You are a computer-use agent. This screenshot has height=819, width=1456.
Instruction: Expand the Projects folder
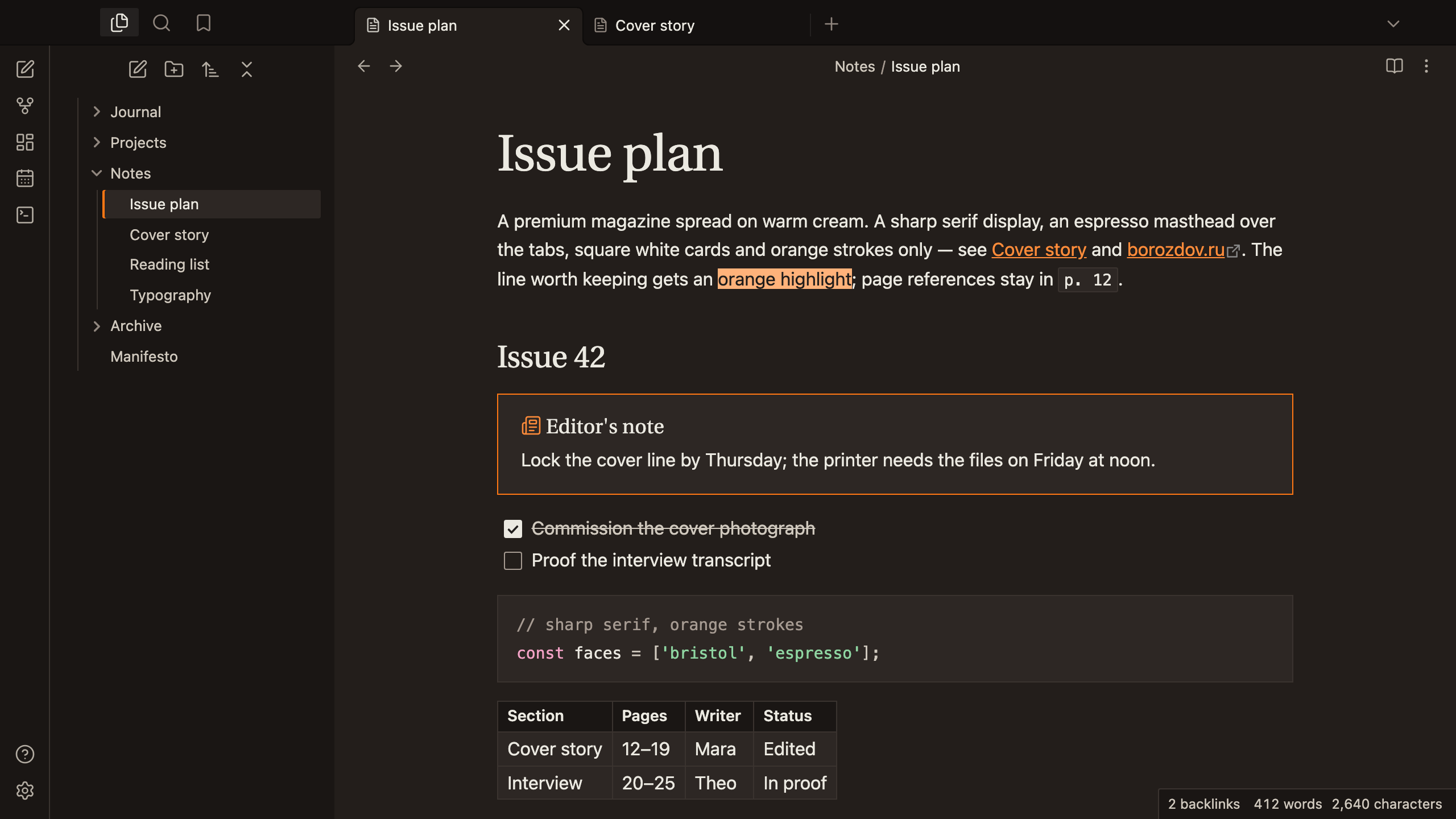click(97, 143)
